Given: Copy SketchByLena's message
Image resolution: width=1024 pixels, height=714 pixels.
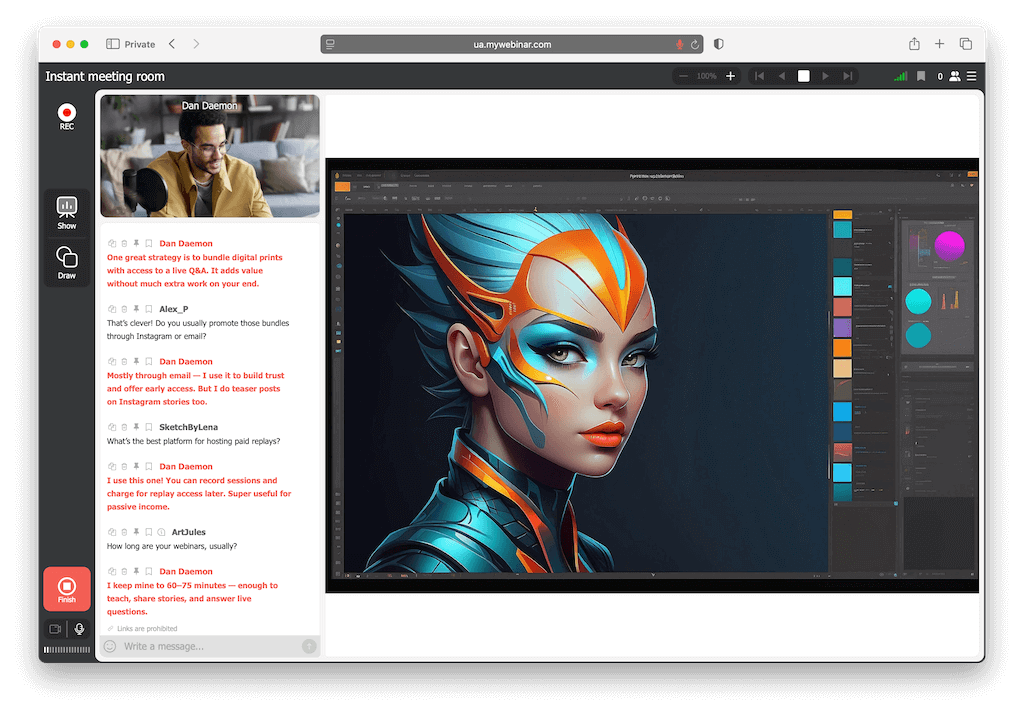Looking at the screenshot, I should pyautogui.click(x=112, y=427).
